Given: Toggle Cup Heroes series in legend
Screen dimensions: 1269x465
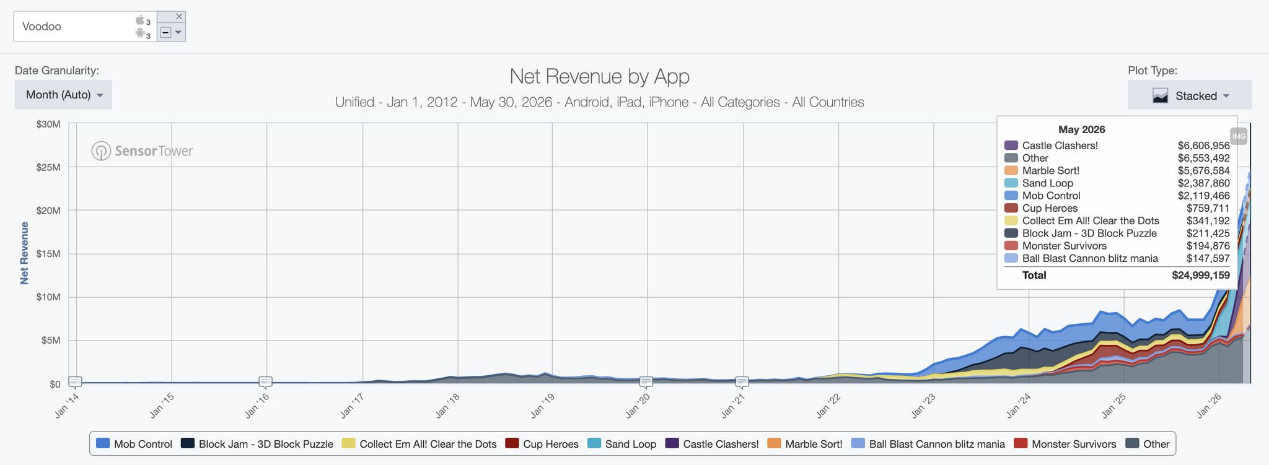Looking at the screenshot, I should click(541, 443).
